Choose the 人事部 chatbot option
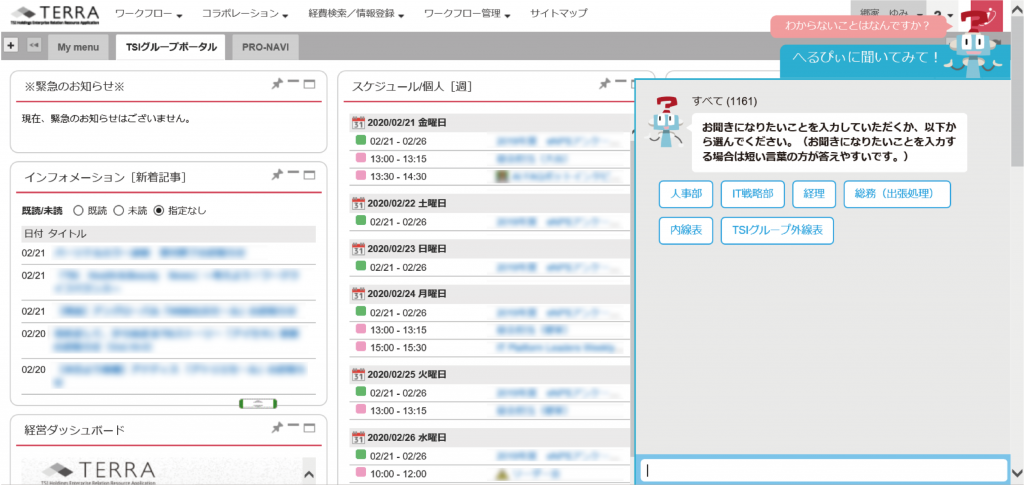Image resolution: width=1024 pixels, height=485 pixels. coord(686,194)
